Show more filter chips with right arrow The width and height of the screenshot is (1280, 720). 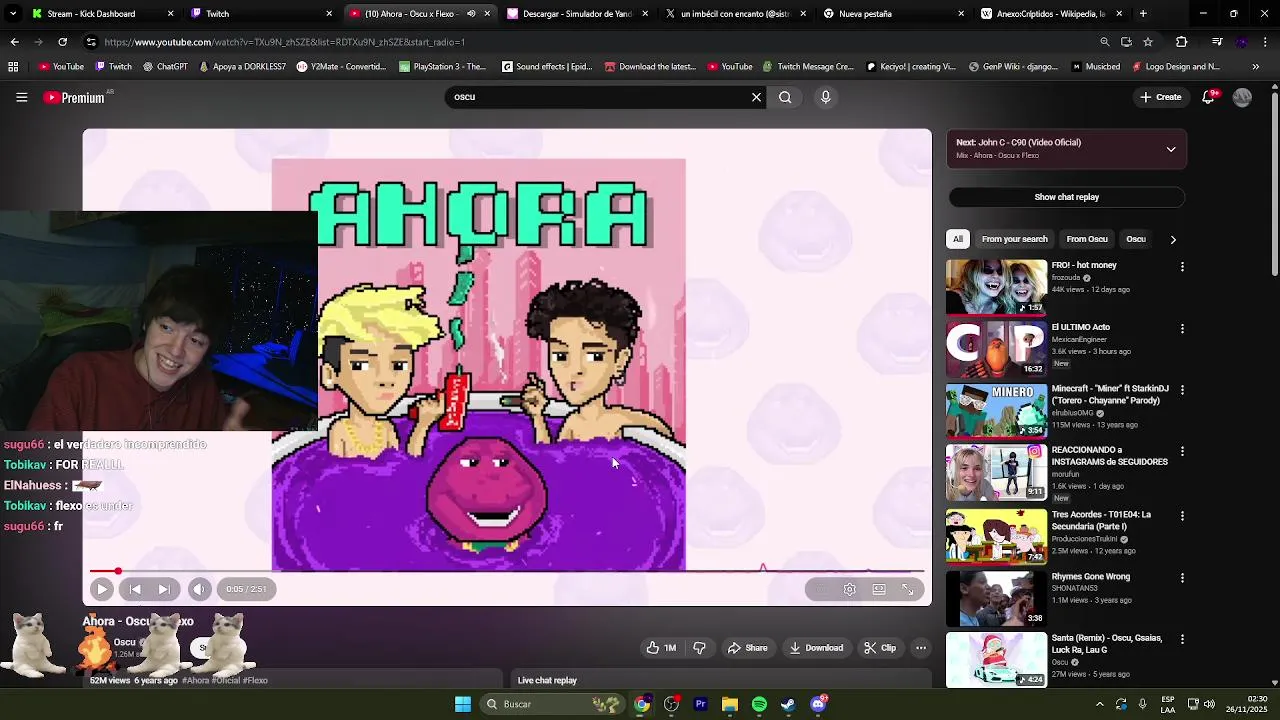1173,239
